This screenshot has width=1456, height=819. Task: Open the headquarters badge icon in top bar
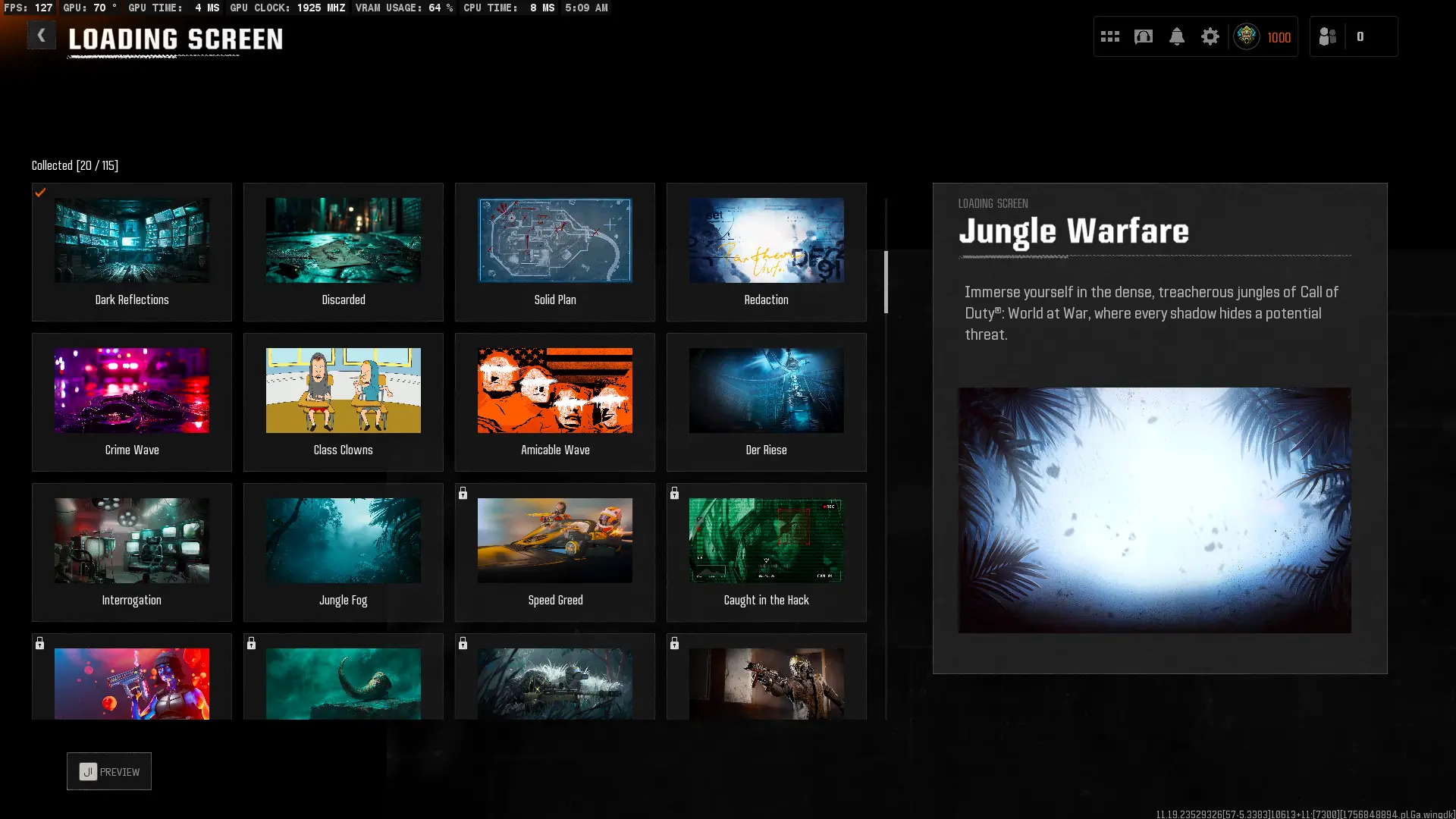(1144, 36)
